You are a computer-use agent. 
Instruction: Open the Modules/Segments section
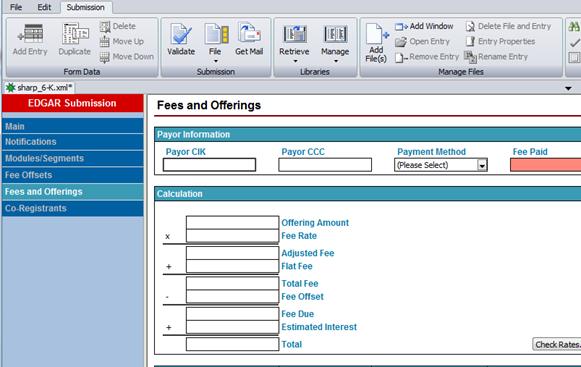(73, 158)
